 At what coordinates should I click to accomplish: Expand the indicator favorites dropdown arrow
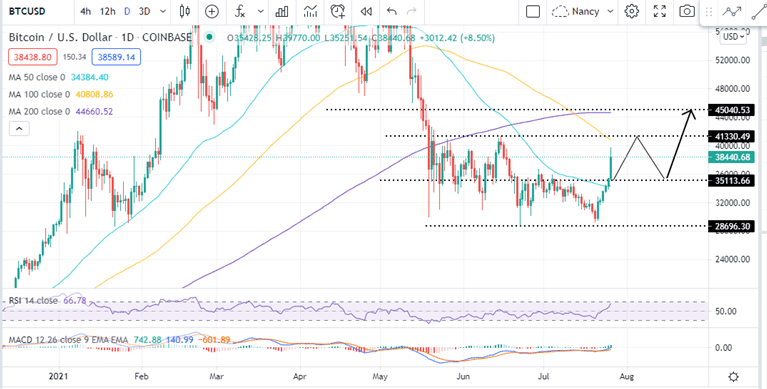pyautogui.click(x=261, y=11)
